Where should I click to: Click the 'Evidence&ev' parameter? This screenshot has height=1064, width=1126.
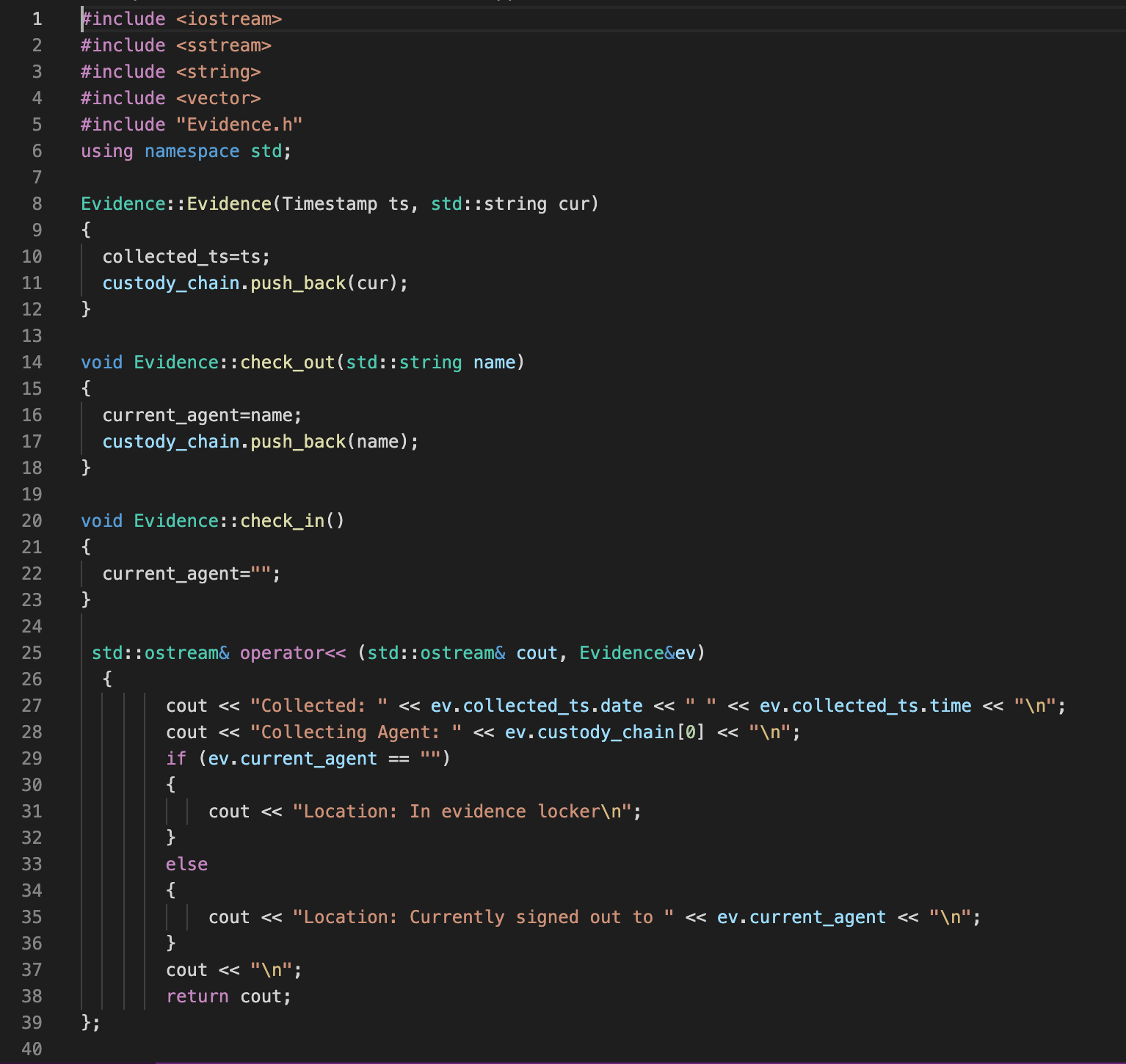click(638, 653)
